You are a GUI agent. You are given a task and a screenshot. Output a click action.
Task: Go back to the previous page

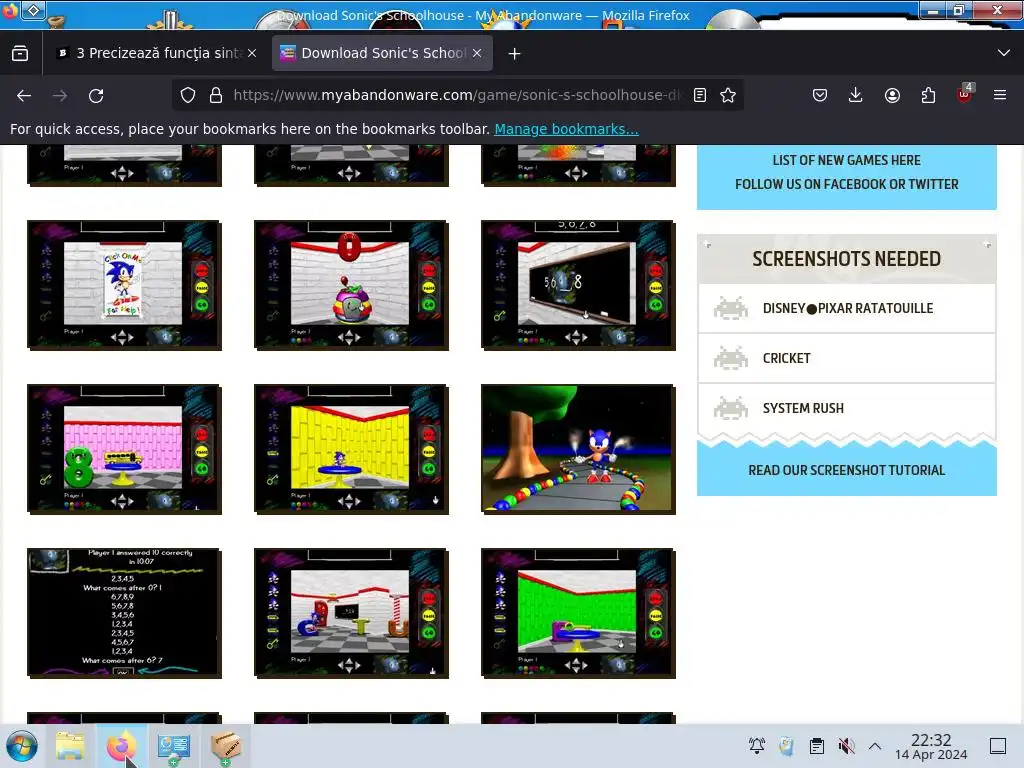24,95
